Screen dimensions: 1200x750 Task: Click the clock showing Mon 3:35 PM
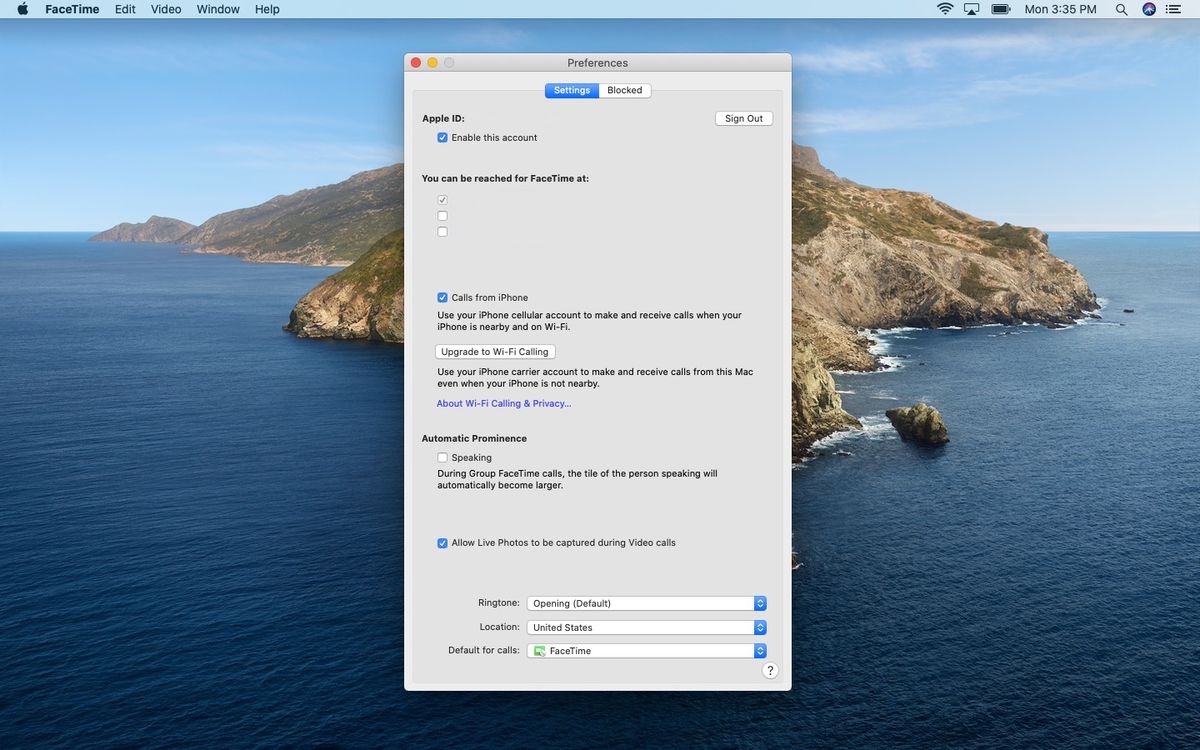pyautogui.click(x=1060, y=9)
